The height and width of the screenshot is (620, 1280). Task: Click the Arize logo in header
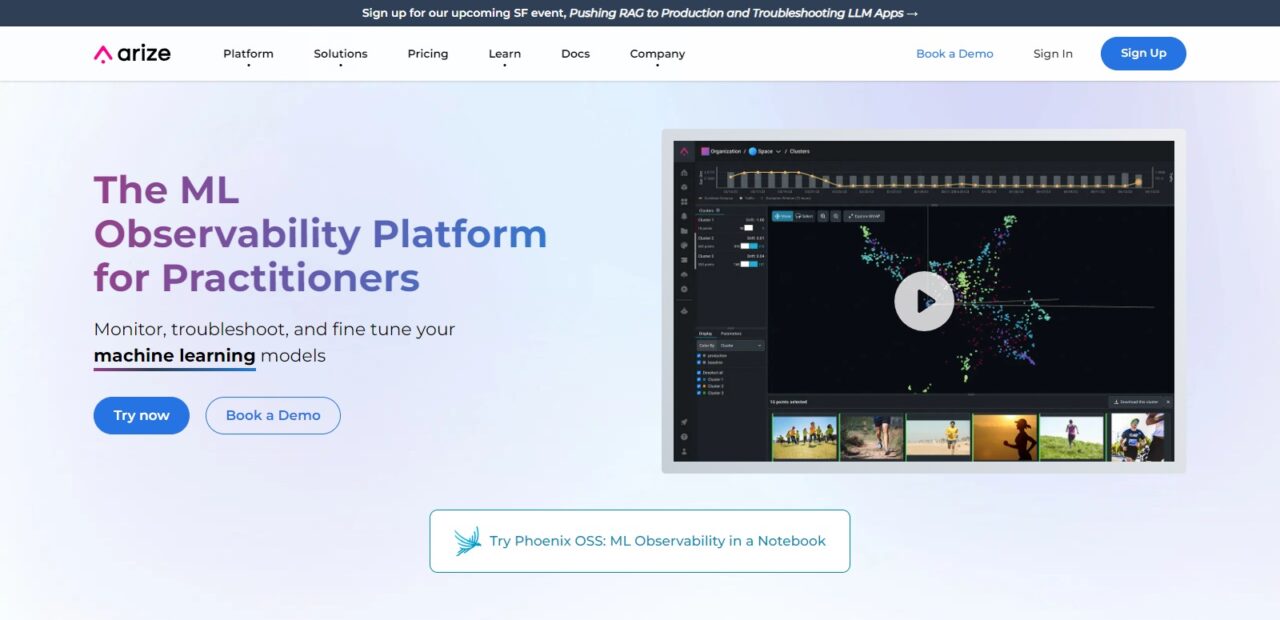pos(132,53)
